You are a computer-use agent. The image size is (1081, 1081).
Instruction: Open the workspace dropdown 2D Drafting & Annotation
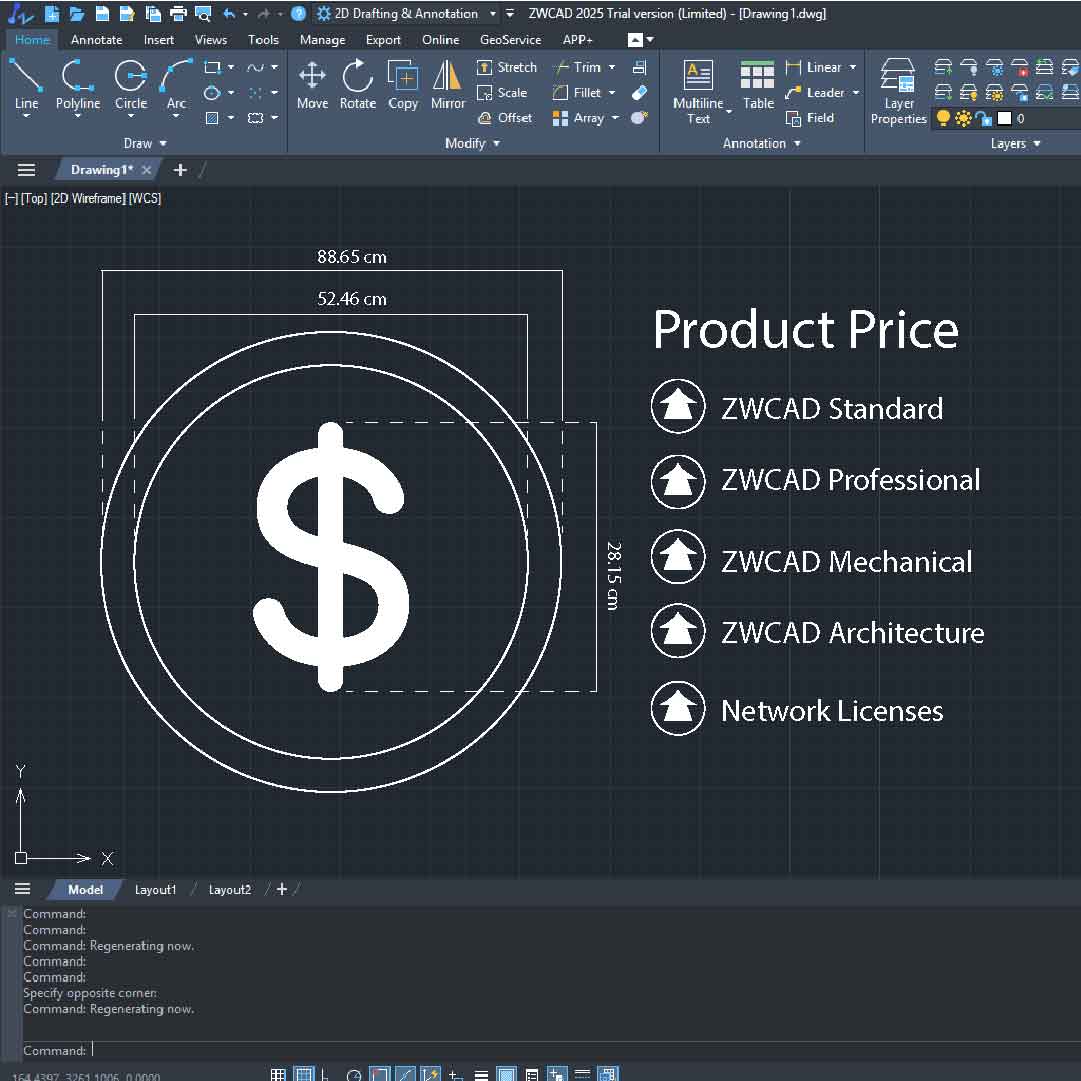[407, 13]
